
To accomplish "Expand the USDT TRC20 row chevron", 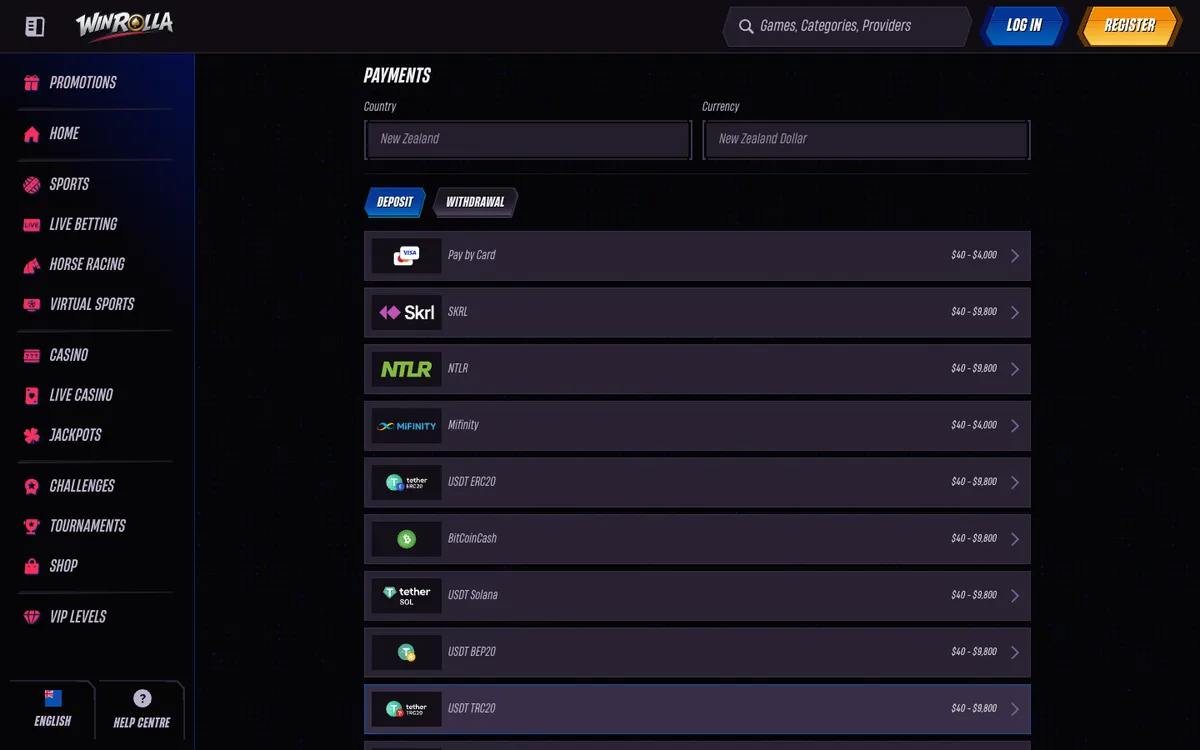I will point(1015,709).
